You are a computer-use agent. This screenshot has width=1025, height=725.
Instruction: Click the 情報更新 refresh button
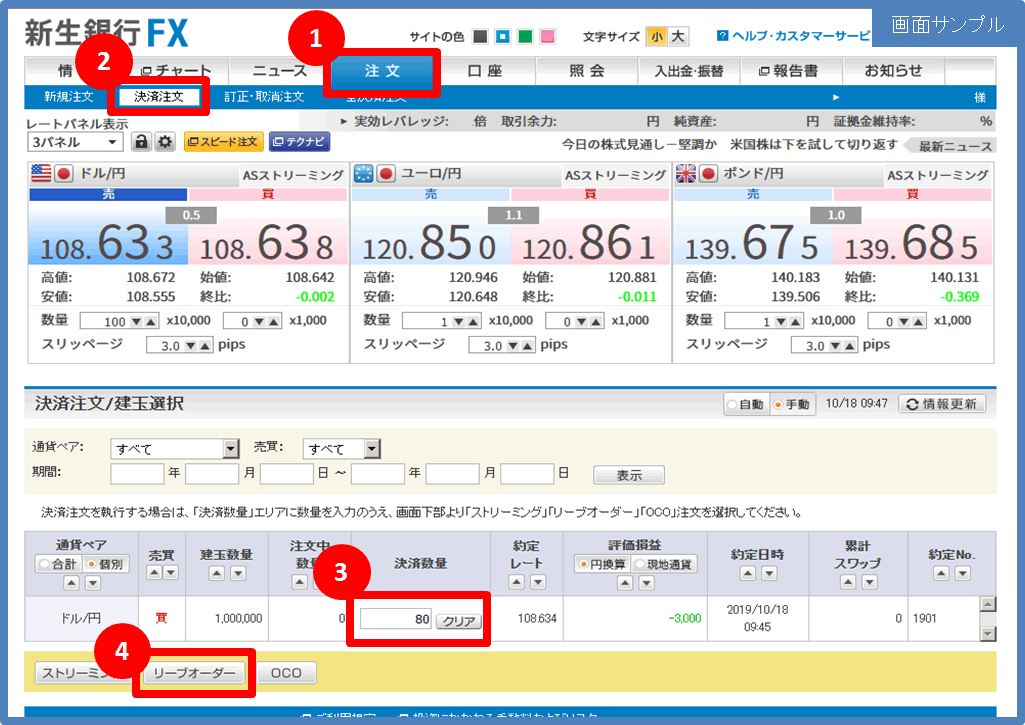(x=943, y=404)
